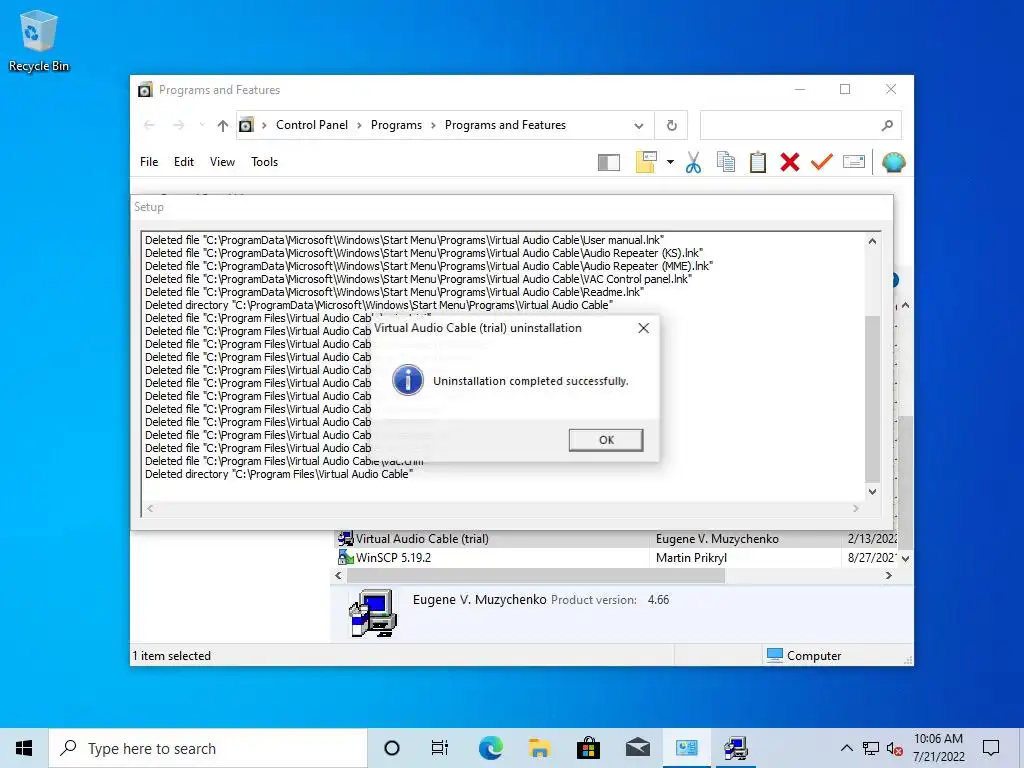This screenshot has height=768, width=1024.
Task: Click the Eugene V. Muzychenko publisher cell
Action: click(x=716, y=539)
